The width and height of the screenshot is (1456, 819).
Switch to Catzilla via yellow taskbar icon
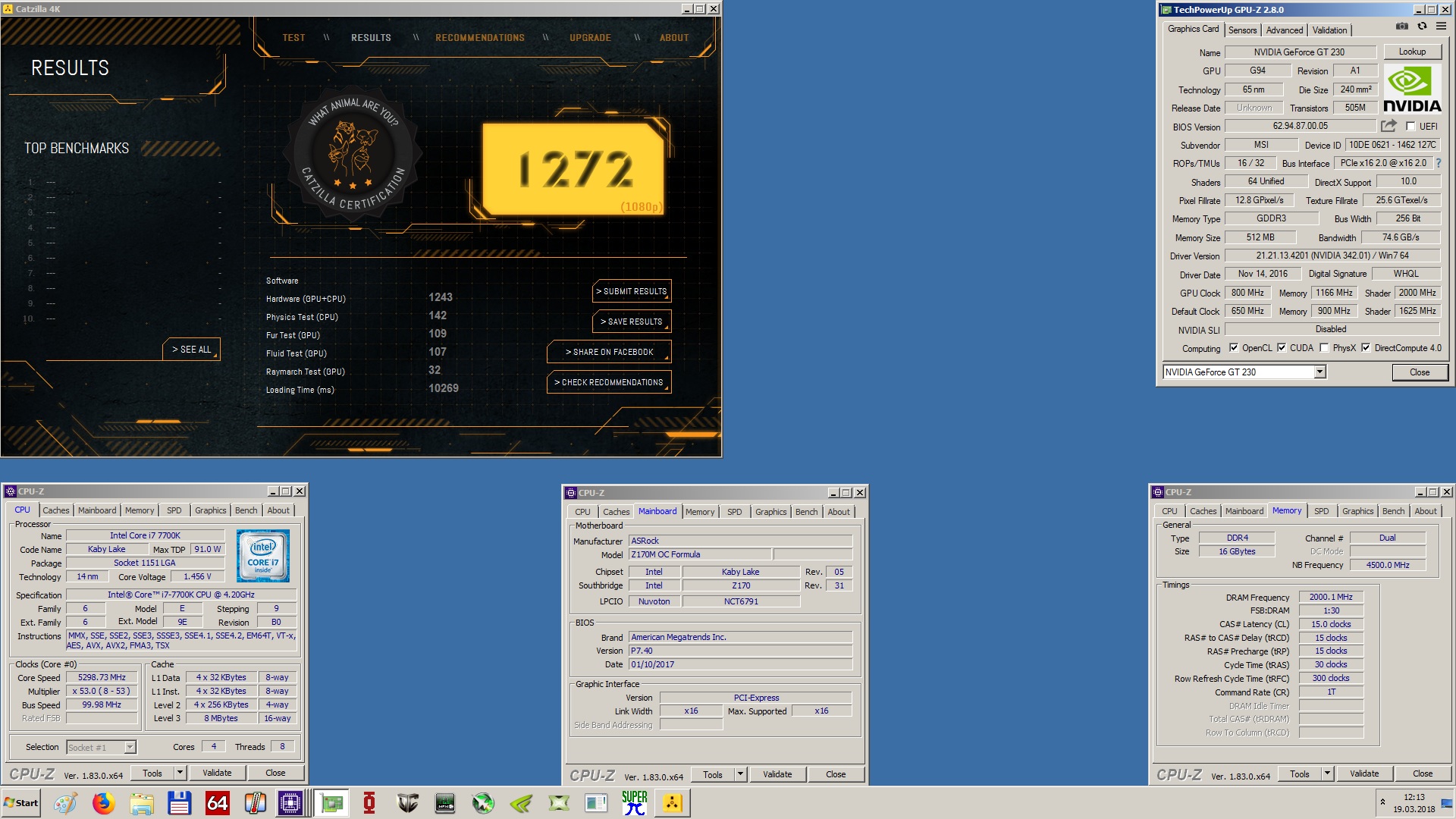pyautogui.click(x=673, y=803)
